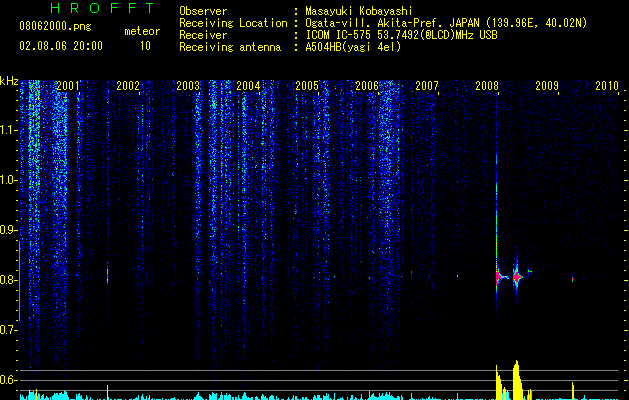The image size is (629, 400).
Task: Click the tallest yellow power peak before 2009
Action: tap(517, 380)
